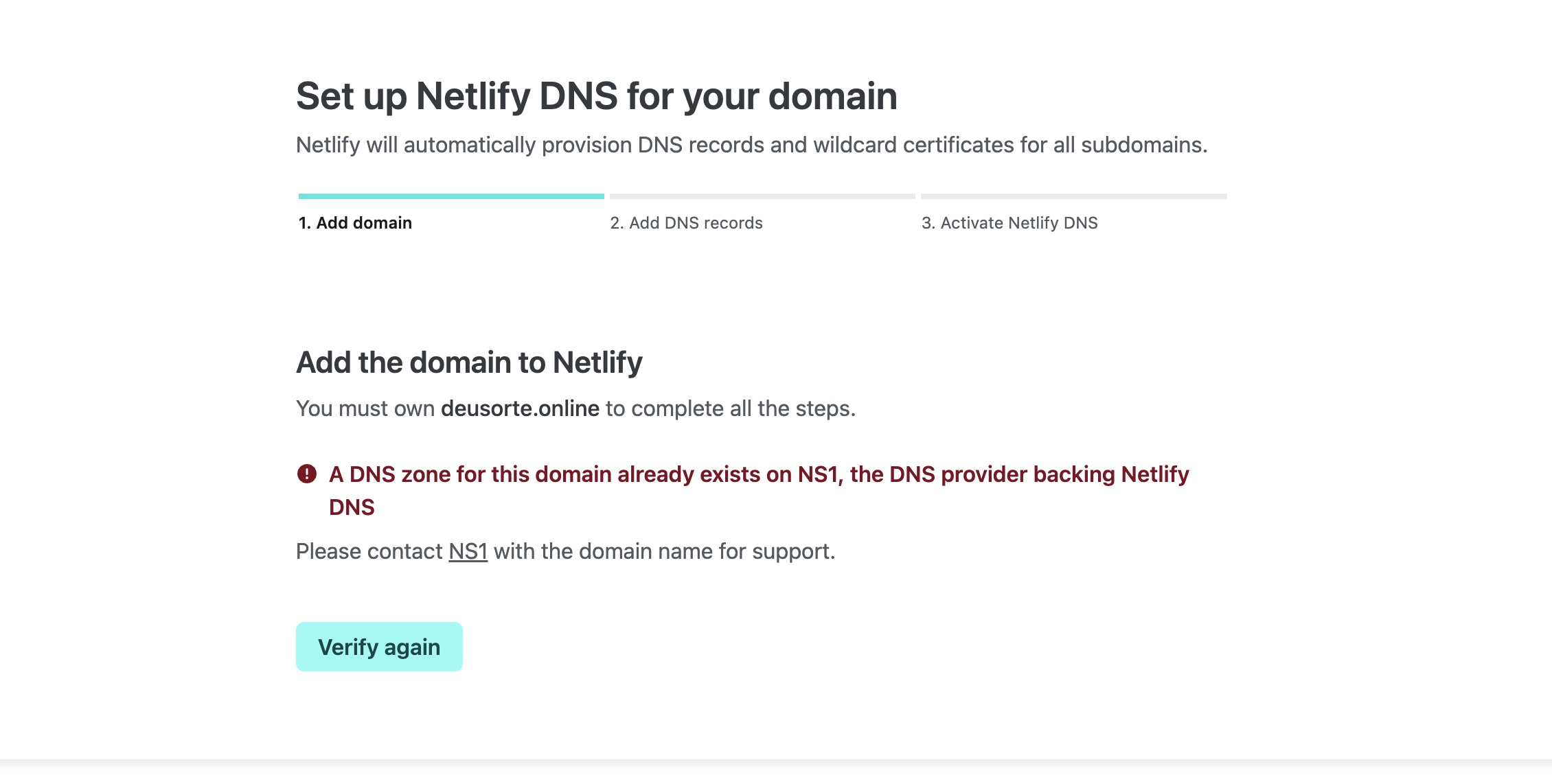Click the "Add the domain to Netlify" heading
This screenshot has width=1552, height=784.
click(x=469, y=362)
